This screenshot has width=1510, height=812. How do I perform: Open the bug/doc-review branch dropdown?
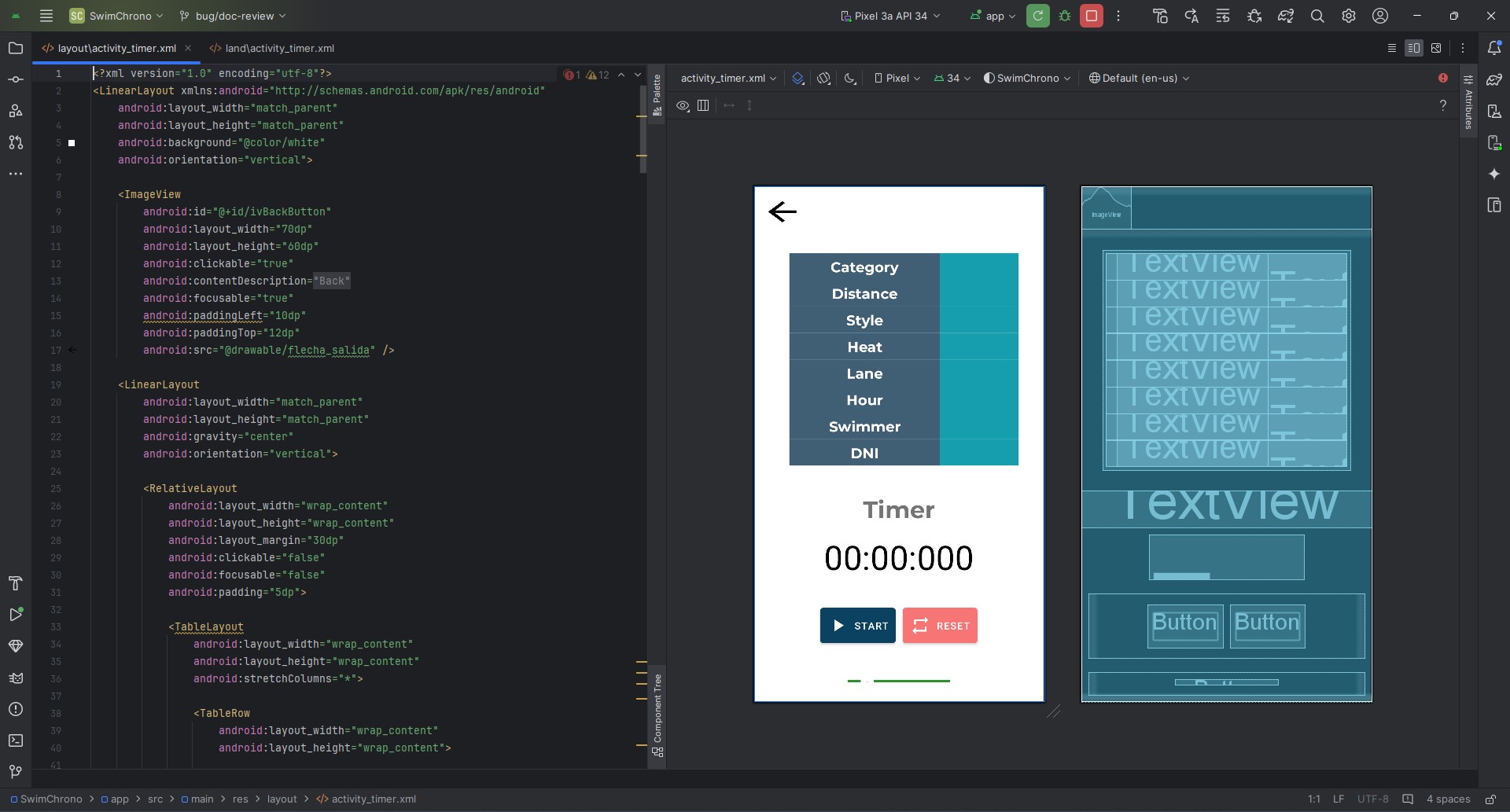pos(233,16)
